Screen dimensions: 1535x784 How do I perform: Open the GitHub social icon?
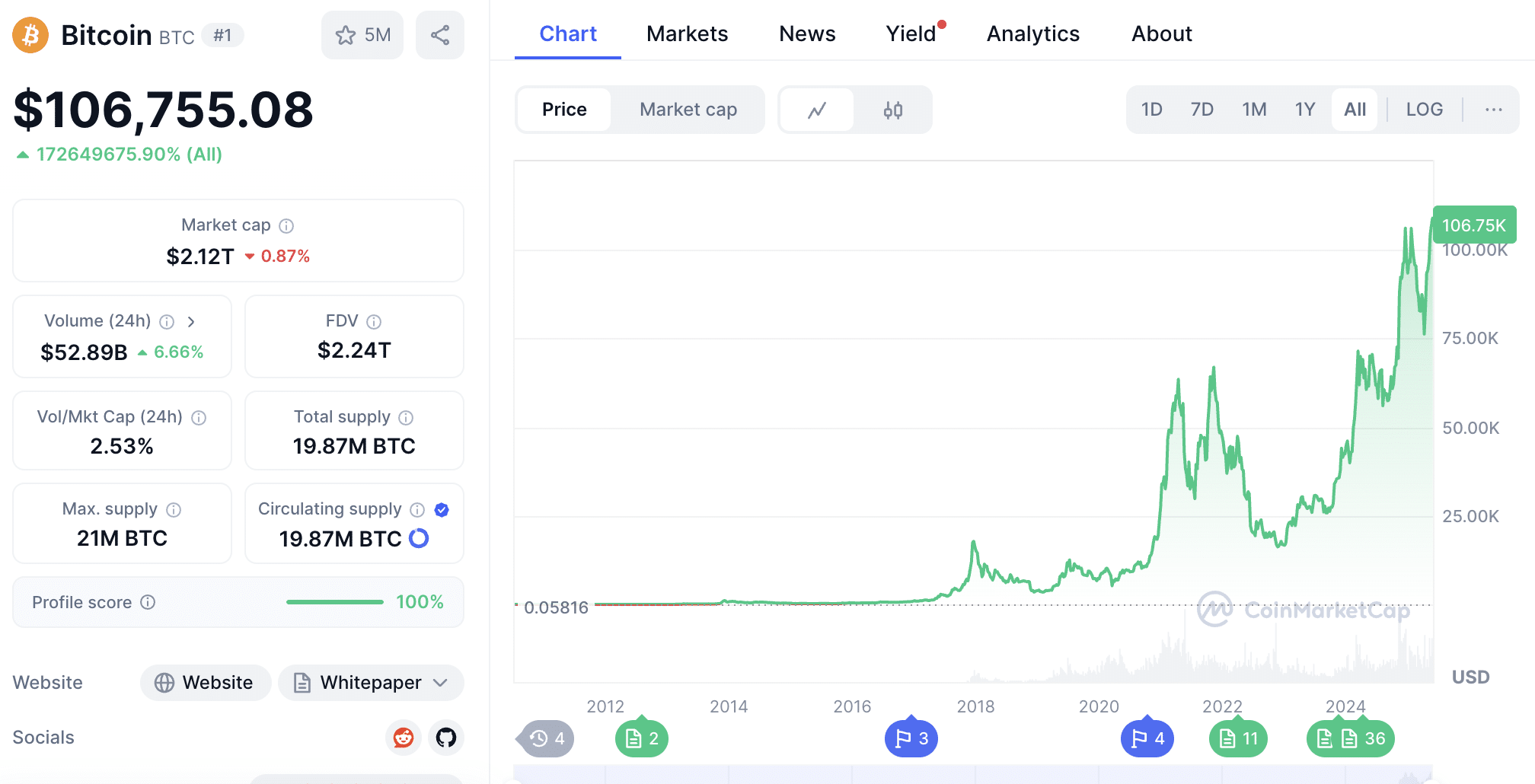446,738
